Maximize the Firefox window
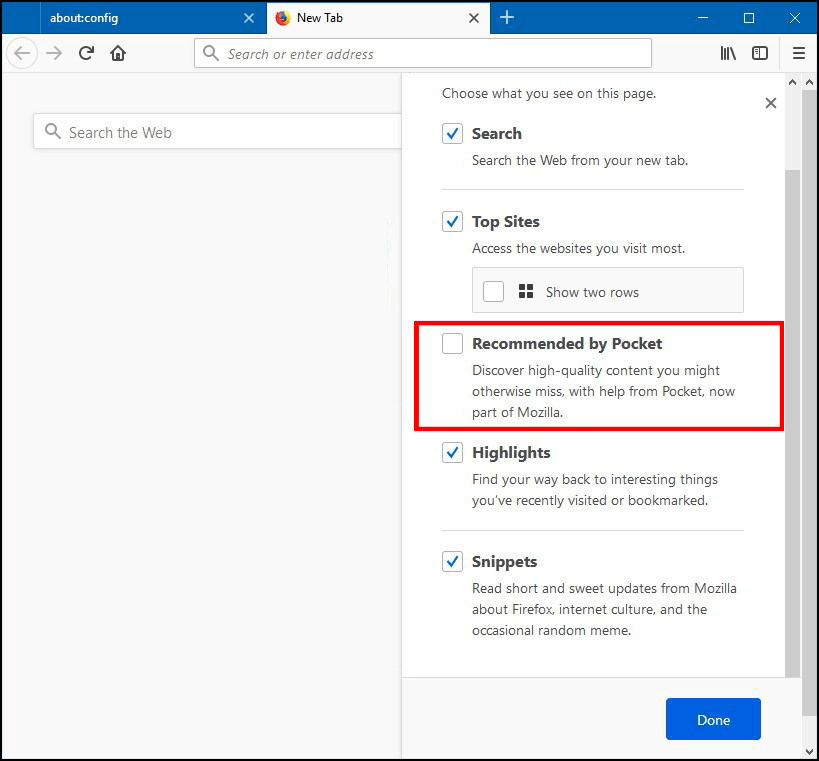This screenshot has height=761, width=819. (748, 18)
